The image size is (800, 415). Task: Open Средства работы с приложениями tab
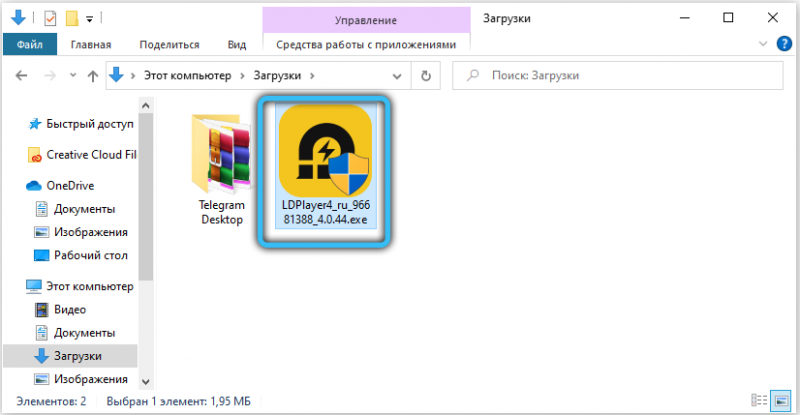coord(366,44)
